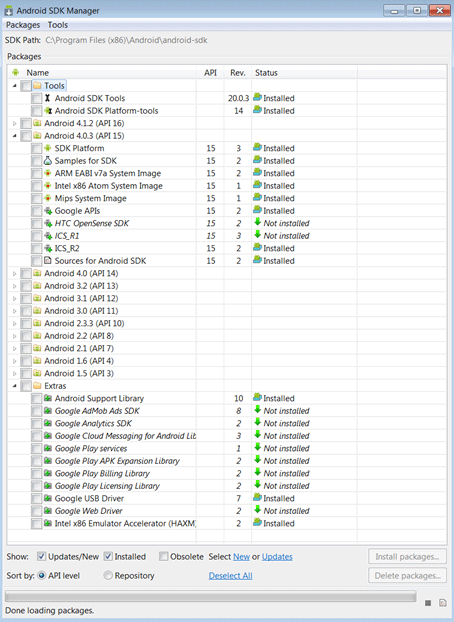
Task: Click the Select New link
Action: tap(241, 557)
